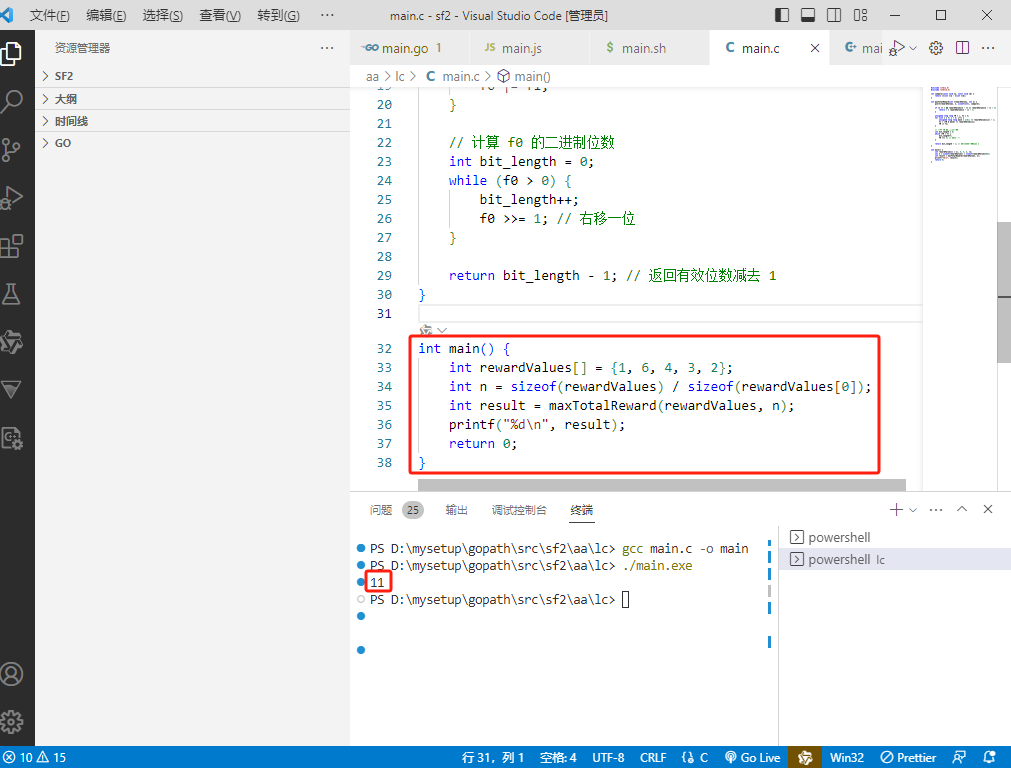Open the 调试控制台 debug console tab

coord(519,510)
